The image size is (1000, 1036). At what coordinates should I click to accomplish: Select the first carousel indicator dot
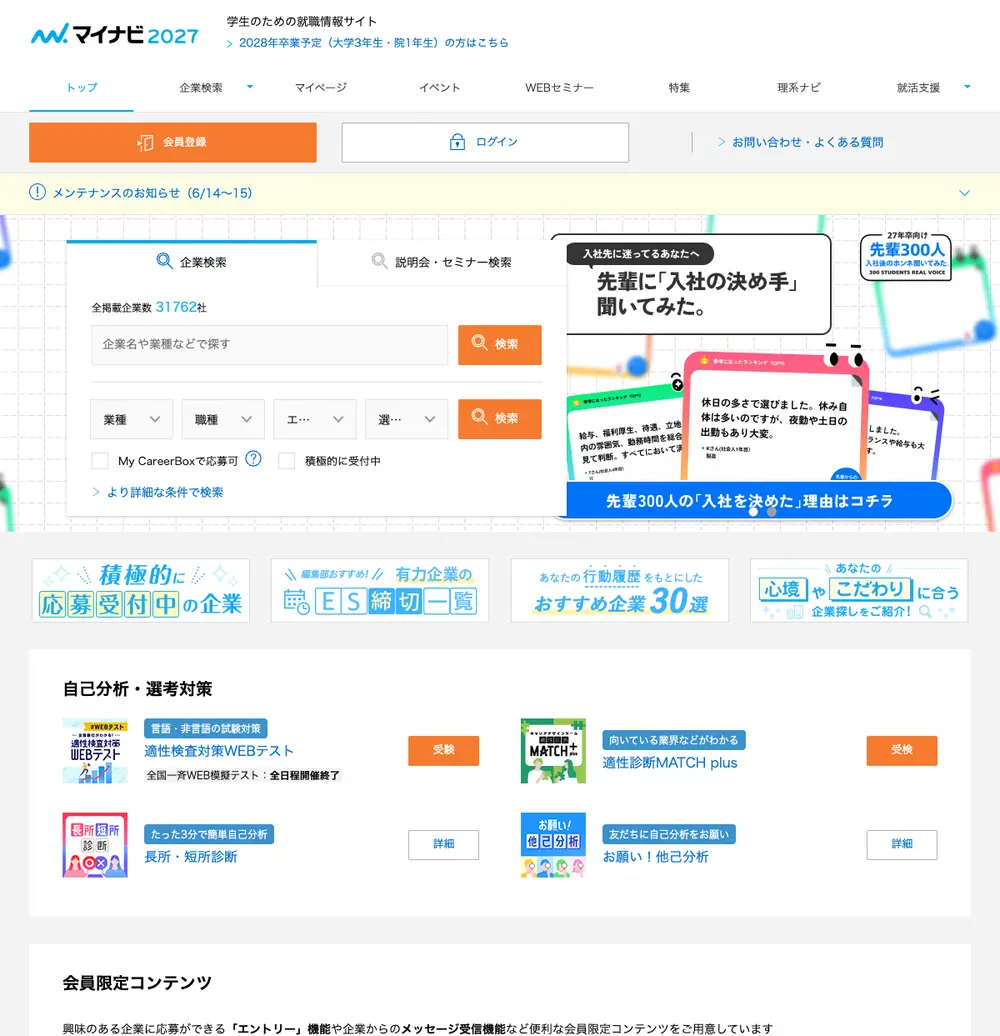pos(754,511)
